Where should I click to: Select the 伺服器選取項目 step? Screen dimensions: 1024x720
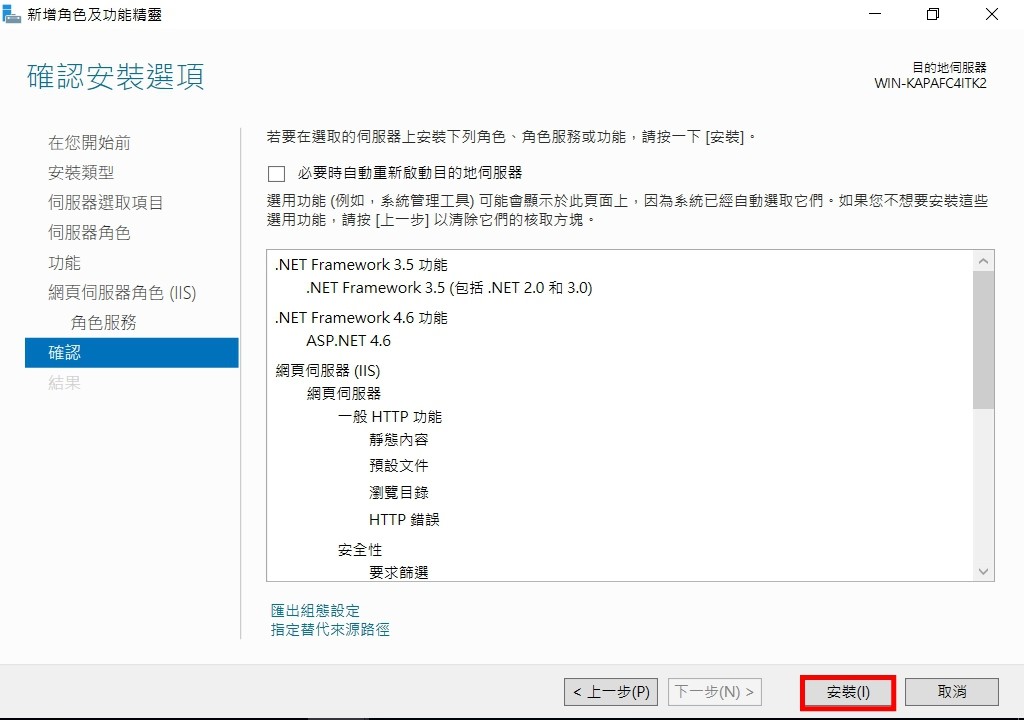coord(105,203)
